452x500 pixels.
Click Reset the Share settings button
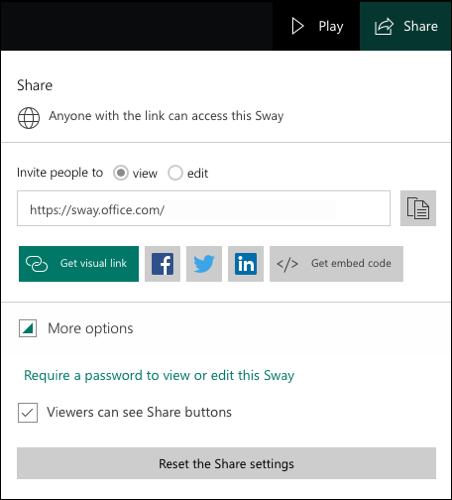point(226,463)
